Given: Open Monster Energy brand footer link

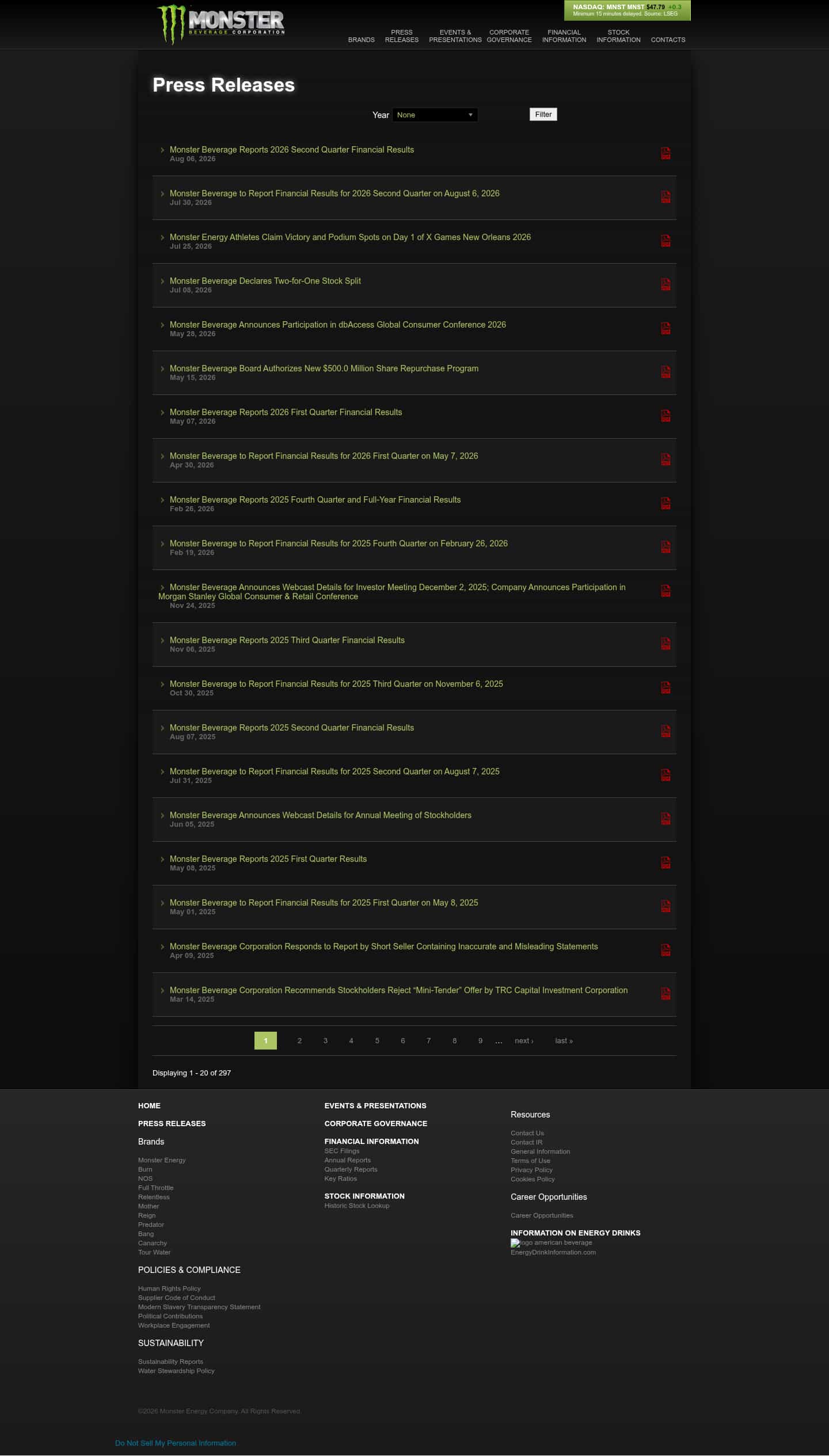Looking at the screenshot, I should coord(162,1160).
